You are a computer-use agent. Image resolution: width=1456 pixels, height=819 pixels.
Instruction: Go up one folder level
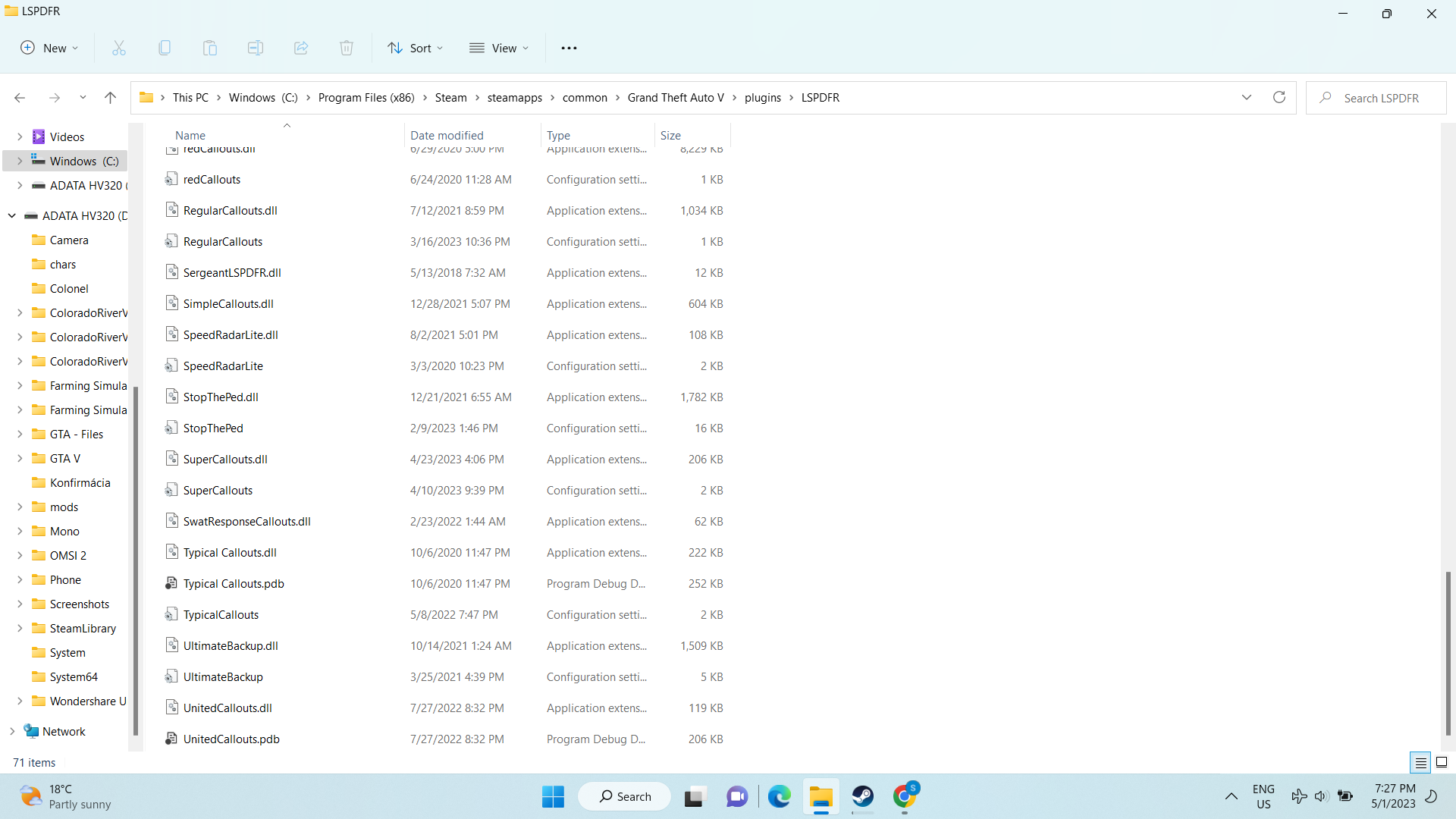point(110,97)
